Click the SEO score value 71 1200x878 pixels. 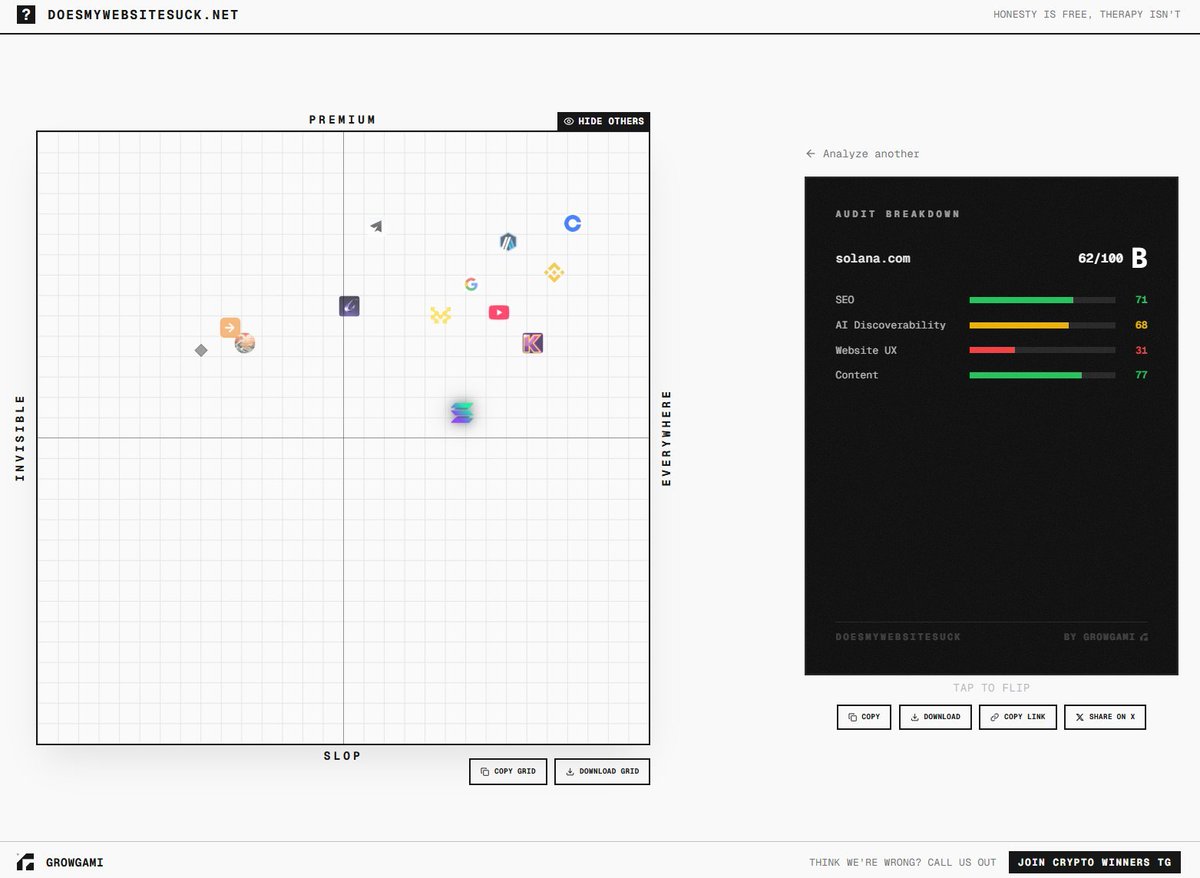(1141, 300)
